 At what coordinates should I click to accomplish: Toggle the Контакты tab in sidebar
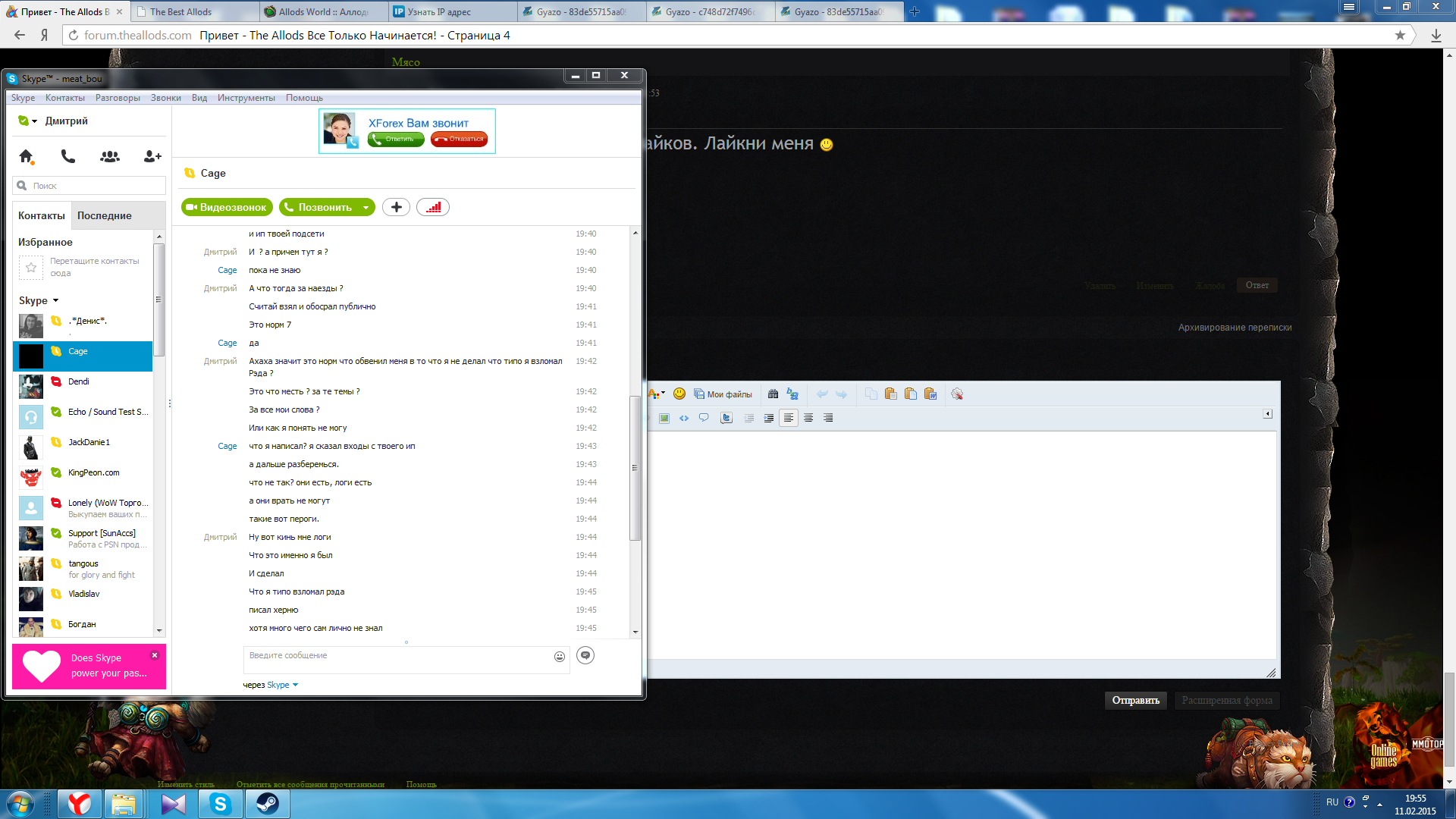[41, 215]
